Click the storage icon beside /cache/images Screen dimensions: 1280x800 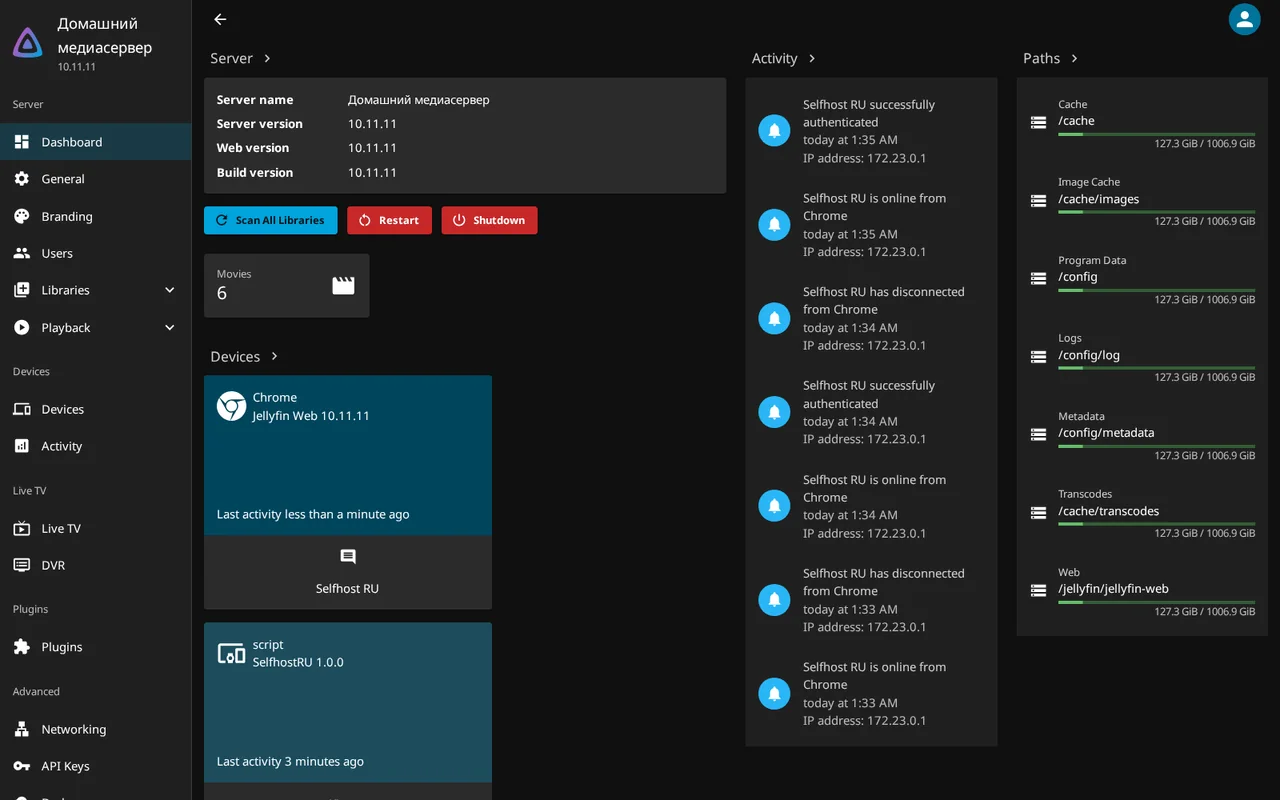click(1038, 200)
